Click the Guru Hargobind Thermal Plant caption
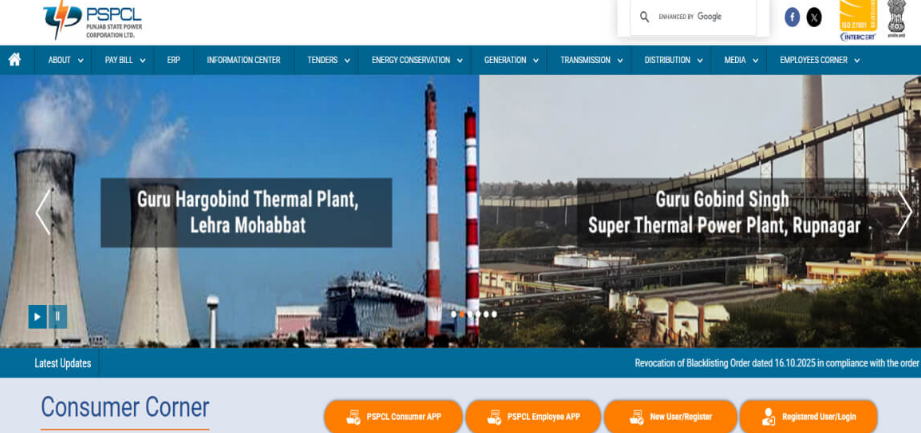Image resolution: width=921 pixels, height=433 pixels. 247,212
